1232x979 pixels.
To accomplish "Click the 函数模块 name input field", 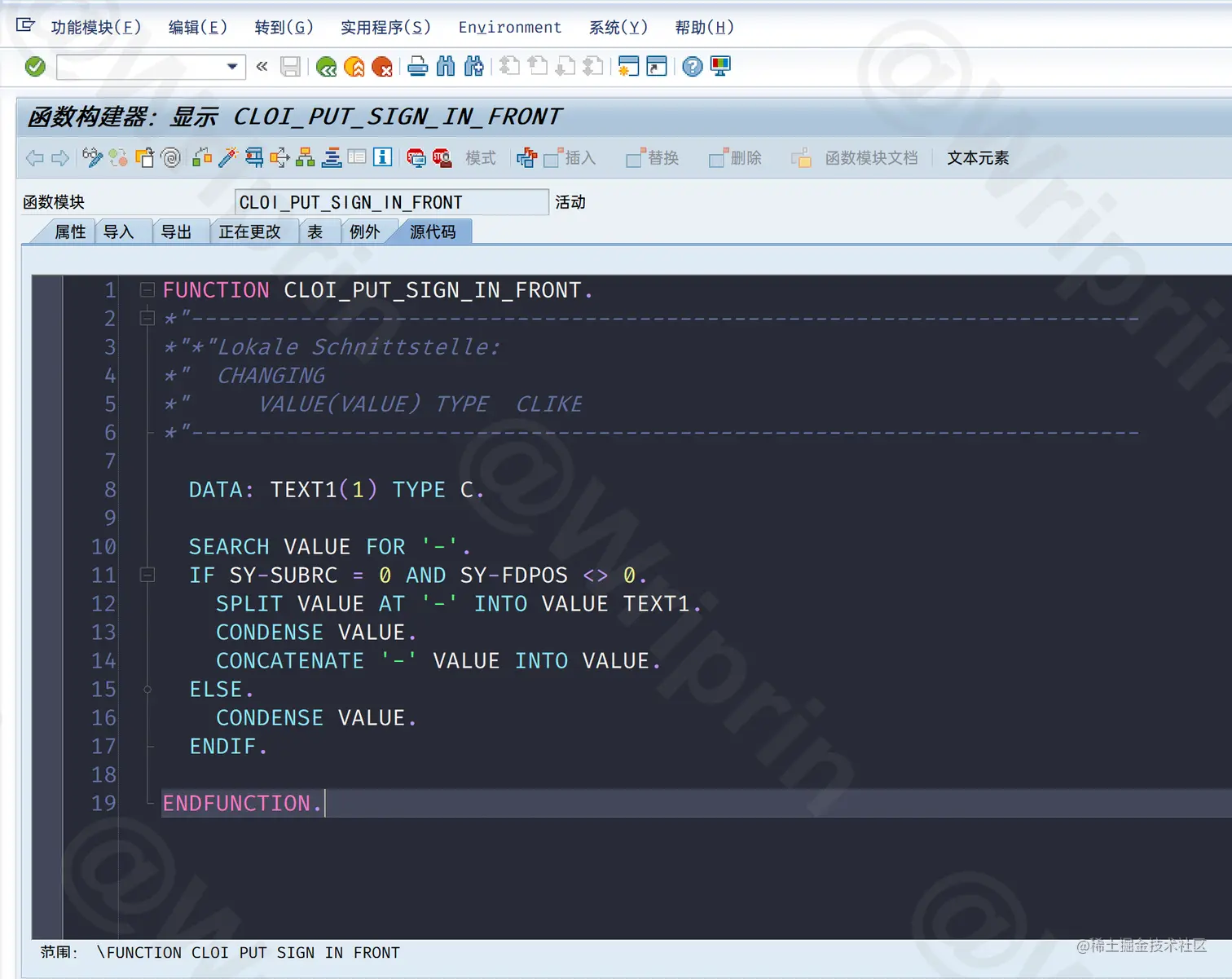I will pyautogui.click(x=391, y=201).
